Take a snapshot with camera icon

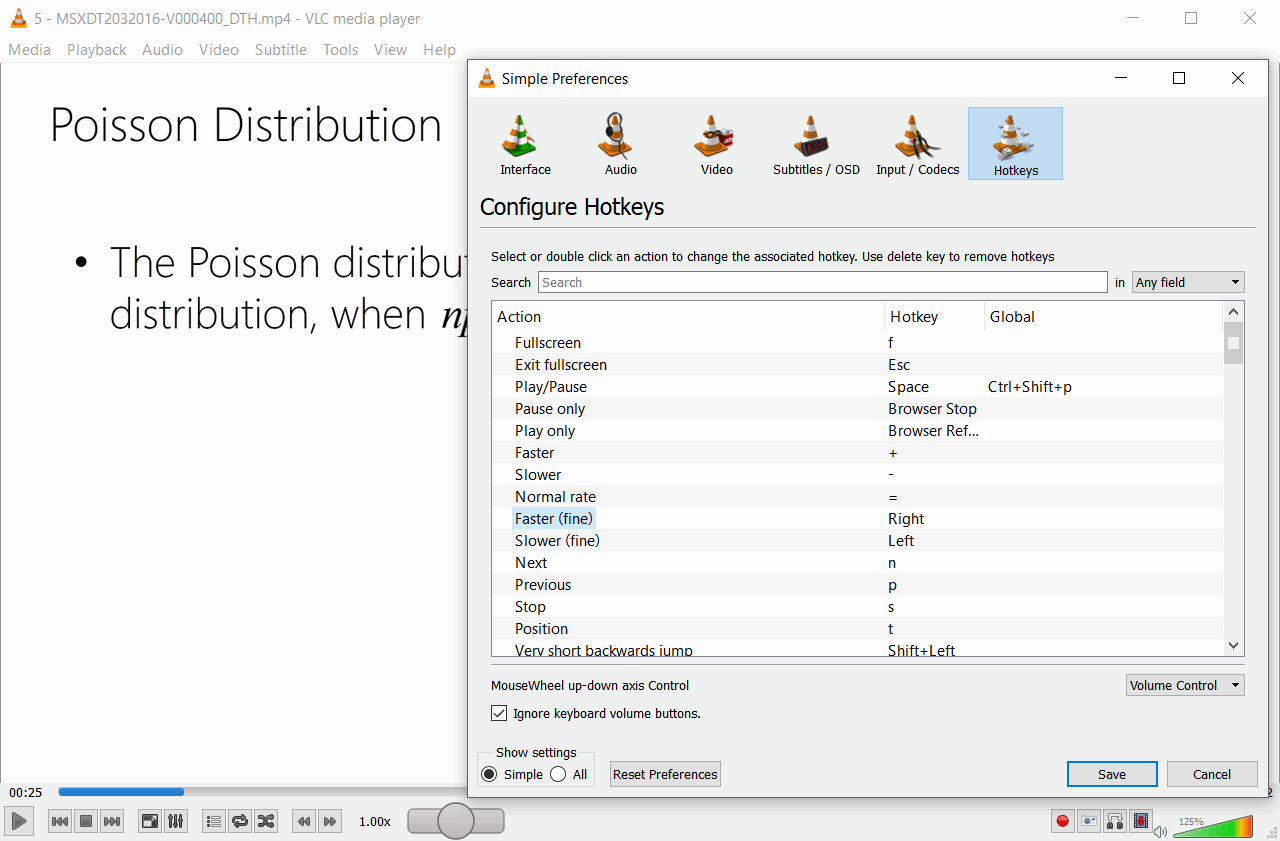coord(1088,821)
